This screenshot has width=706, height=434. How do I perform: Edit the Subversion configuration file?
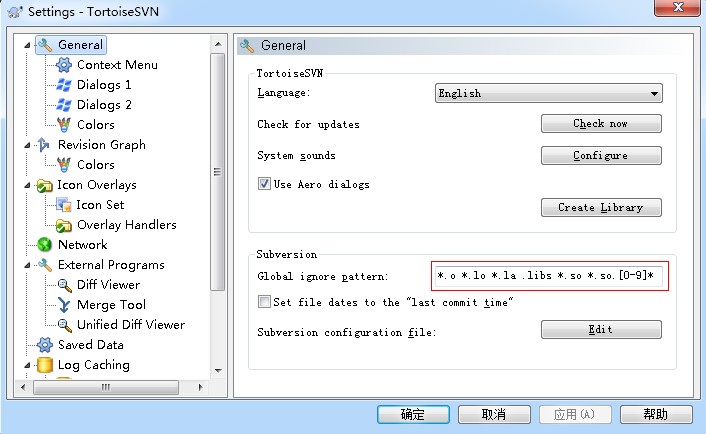click(601, 330)
